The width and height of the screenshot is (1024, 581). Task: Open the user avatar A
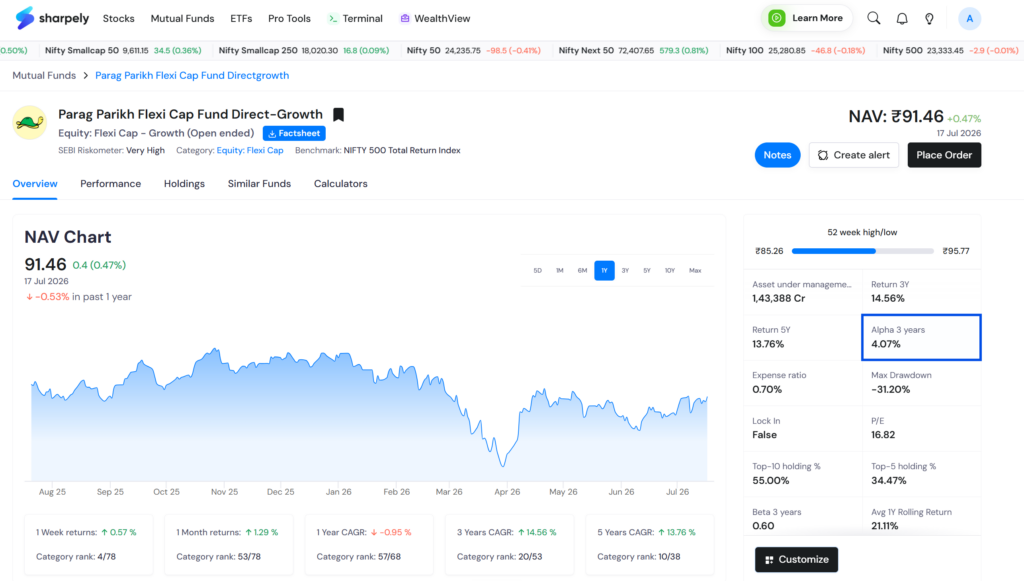(x=969, y=18)
